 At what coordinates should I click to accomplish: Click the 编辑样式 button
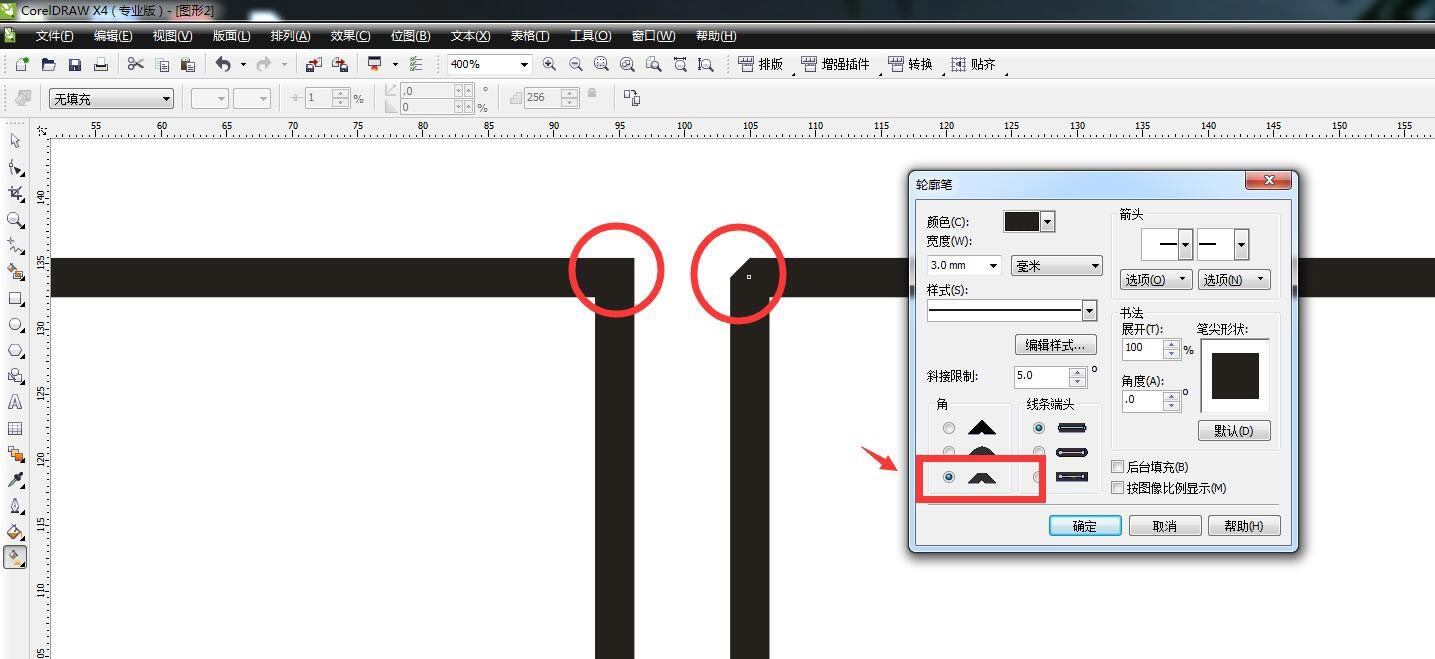[1055, 345]
